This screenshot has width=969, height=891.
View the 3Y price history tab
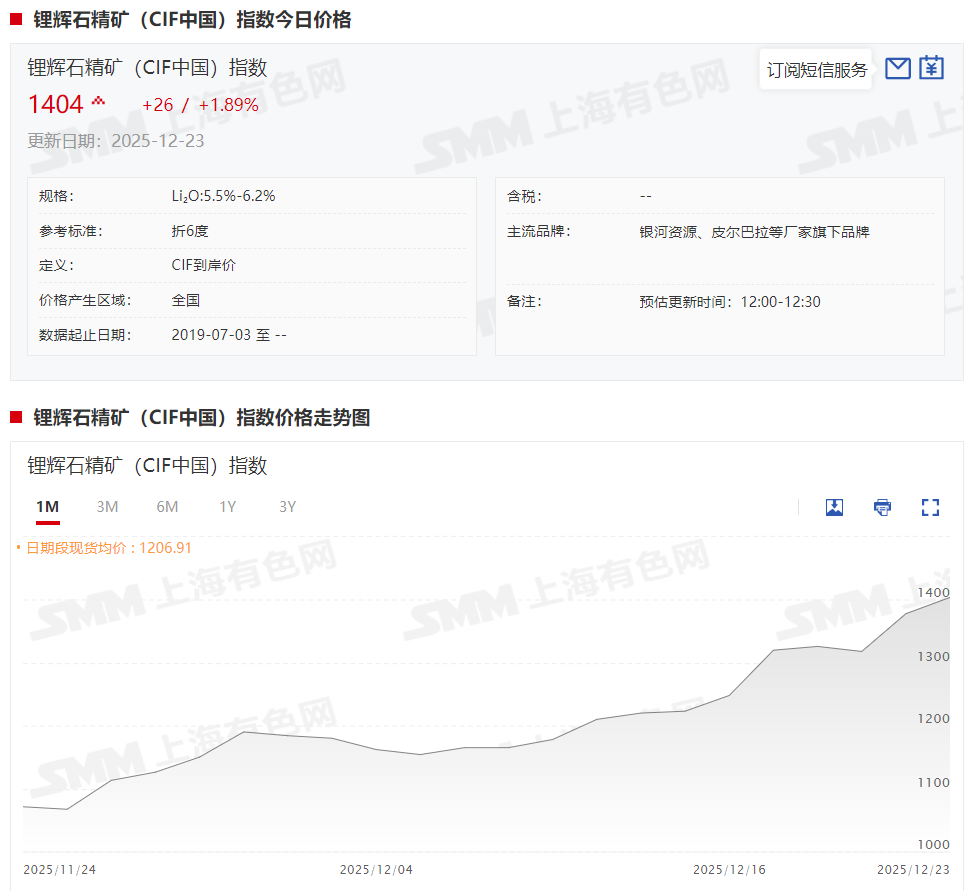click(x=287, y=507)
